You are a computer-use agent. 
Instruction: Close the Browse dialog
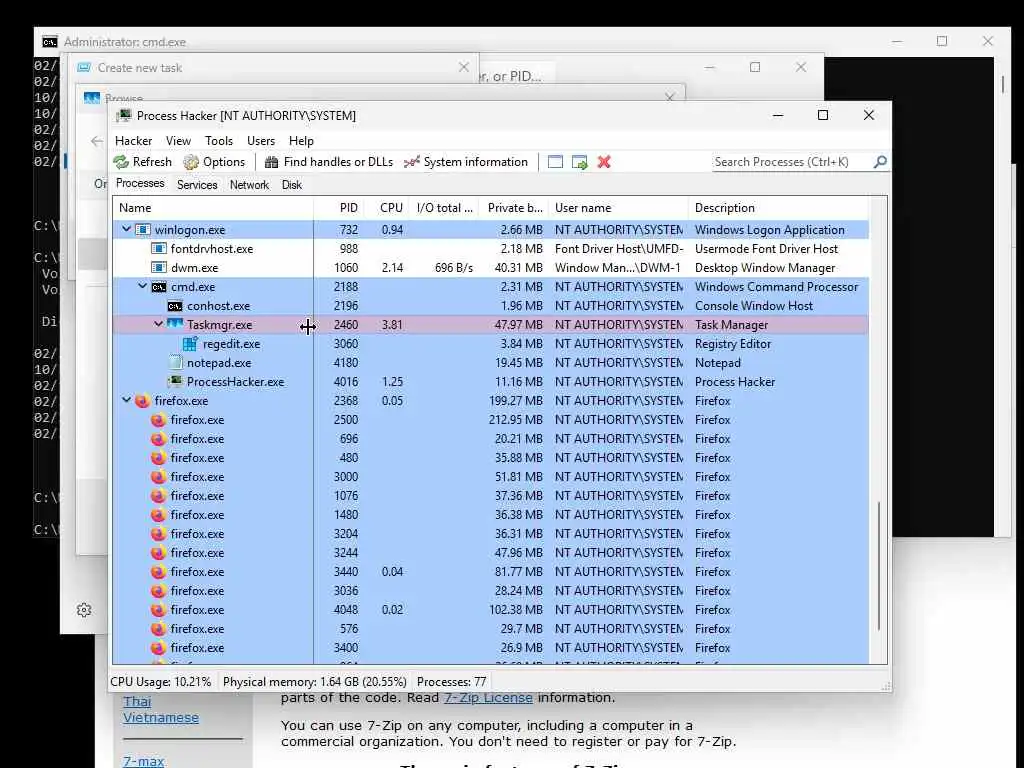pos(669,97)
